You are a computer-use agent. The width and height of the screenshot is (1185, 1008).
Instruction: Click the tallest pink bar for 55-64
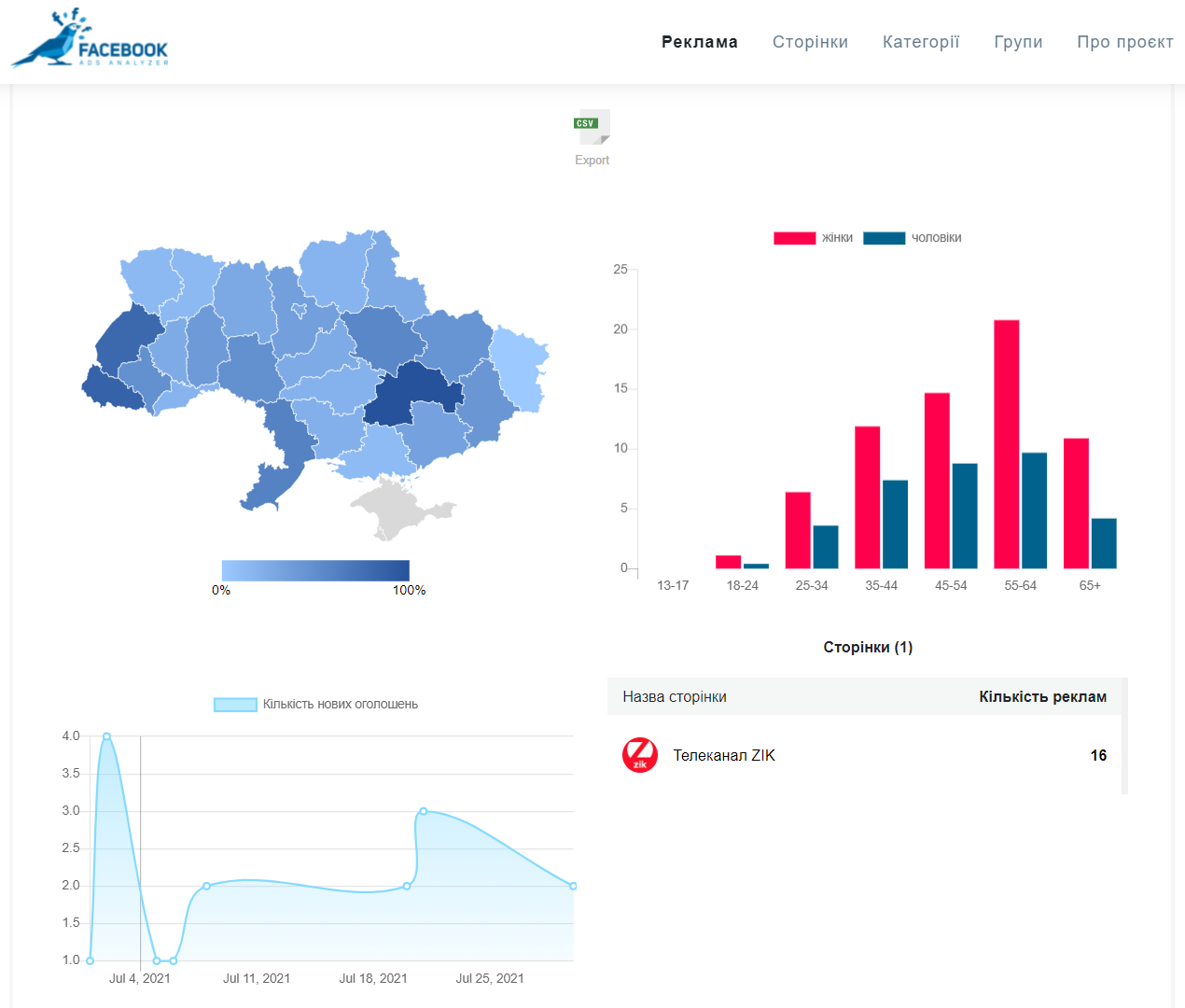pyautogui.click(x=1006, y=443)
